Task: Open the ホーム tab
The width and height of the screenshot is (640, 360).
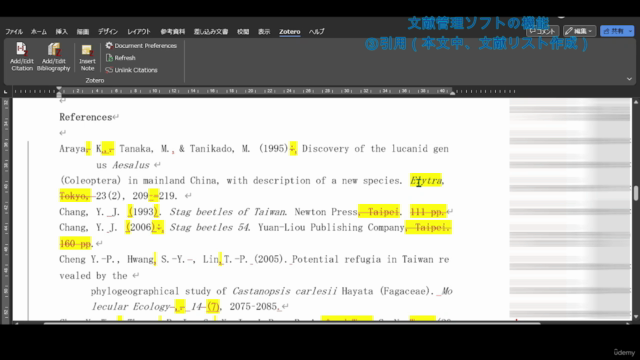Action: (x=39, y=31)
